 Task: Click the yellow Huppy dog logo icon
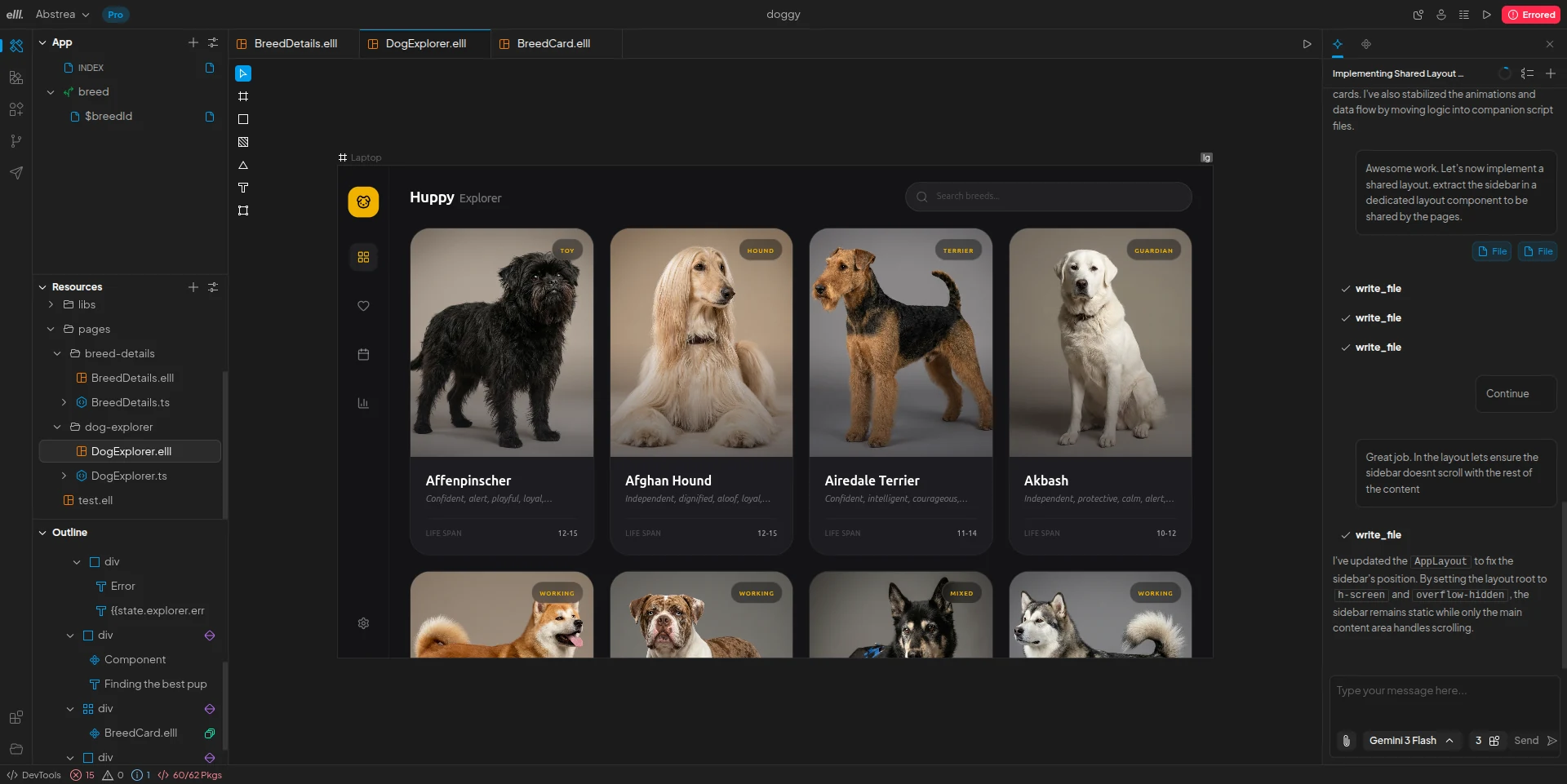click(363, 202)
